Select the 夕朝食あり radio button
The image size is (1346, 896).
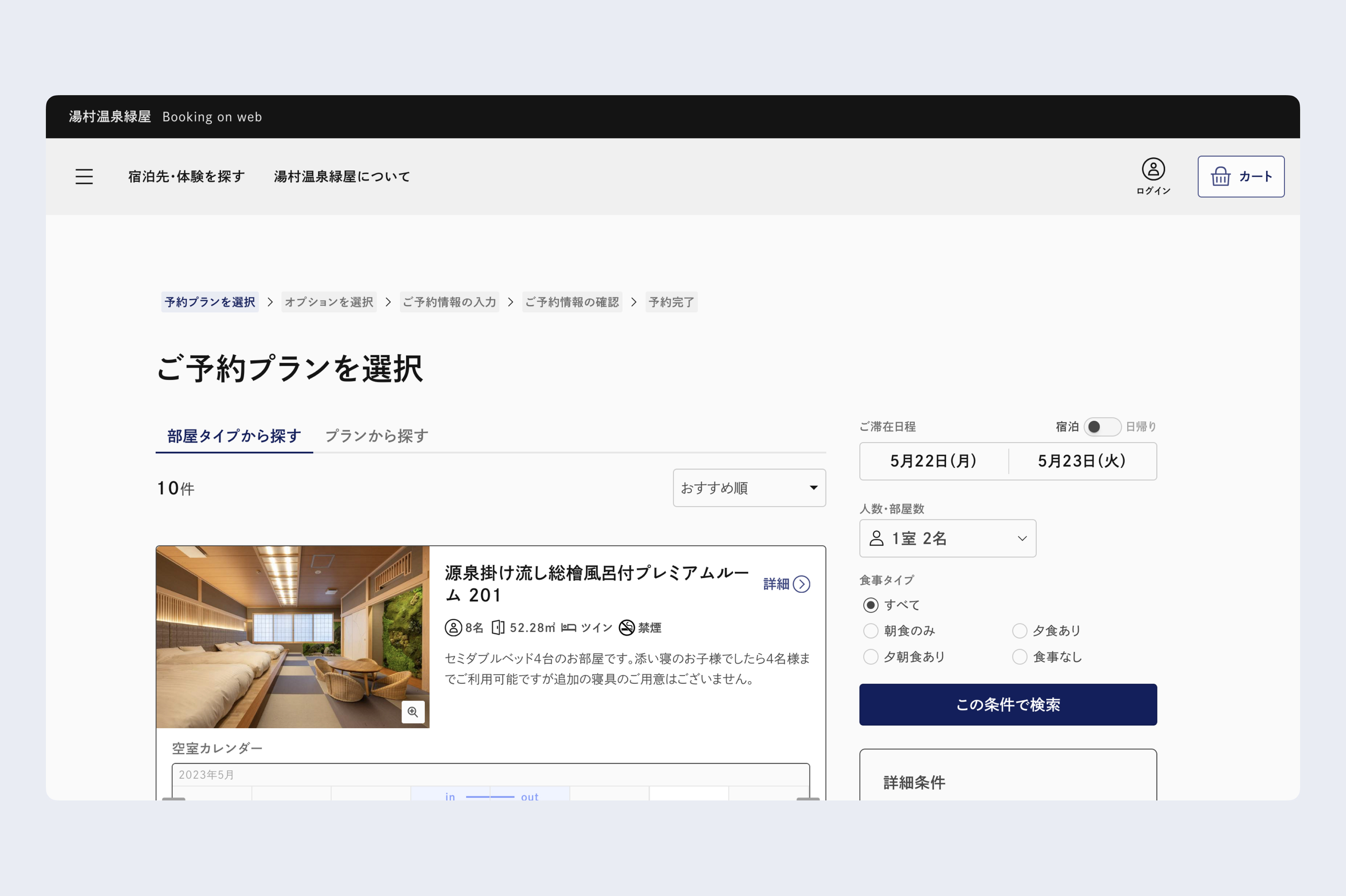(x=870, y=657)
